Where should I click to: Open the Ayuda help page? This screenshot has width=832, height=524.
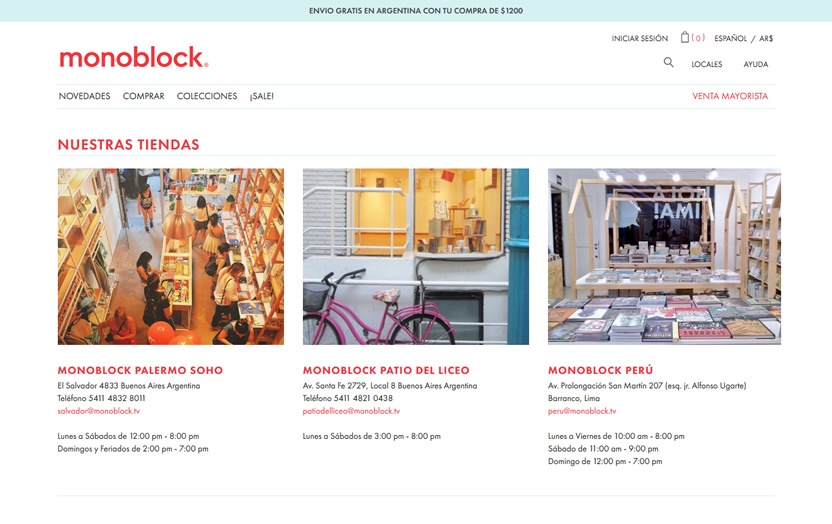tap(756, 64)
